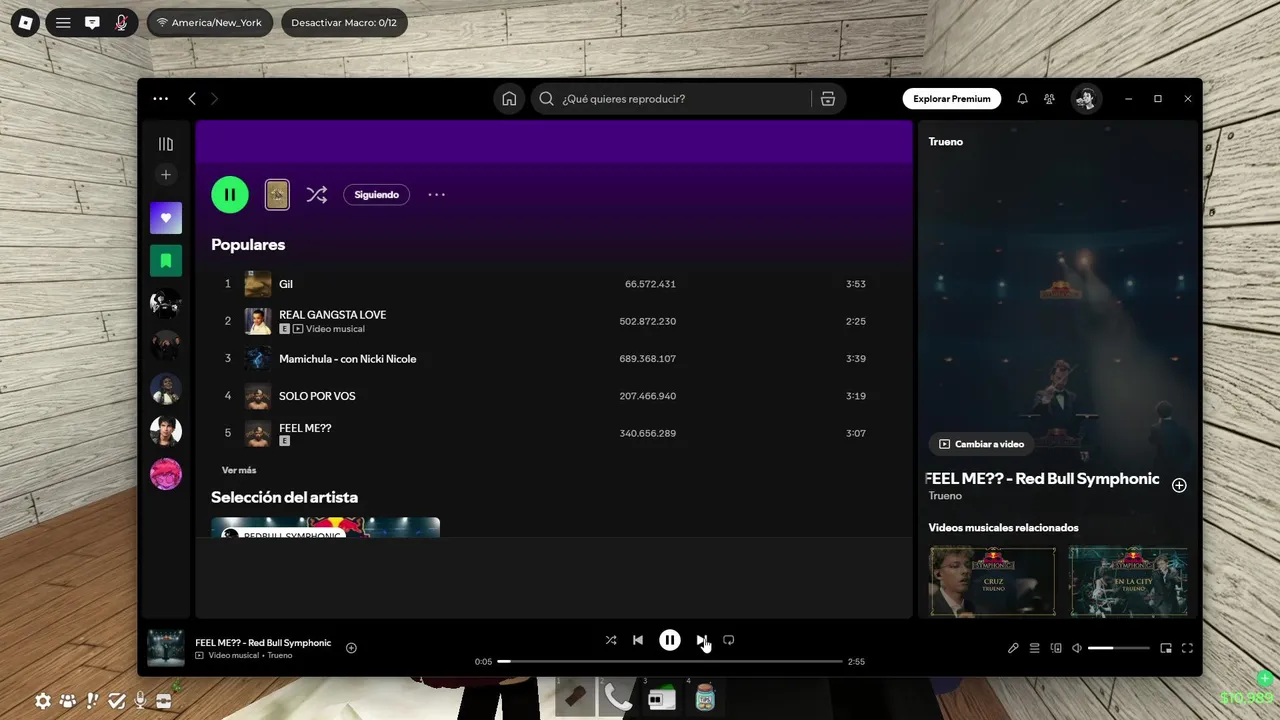1280x720 pixels.
Task: Go to Spotify Home
Action: (x=509, y=99)
